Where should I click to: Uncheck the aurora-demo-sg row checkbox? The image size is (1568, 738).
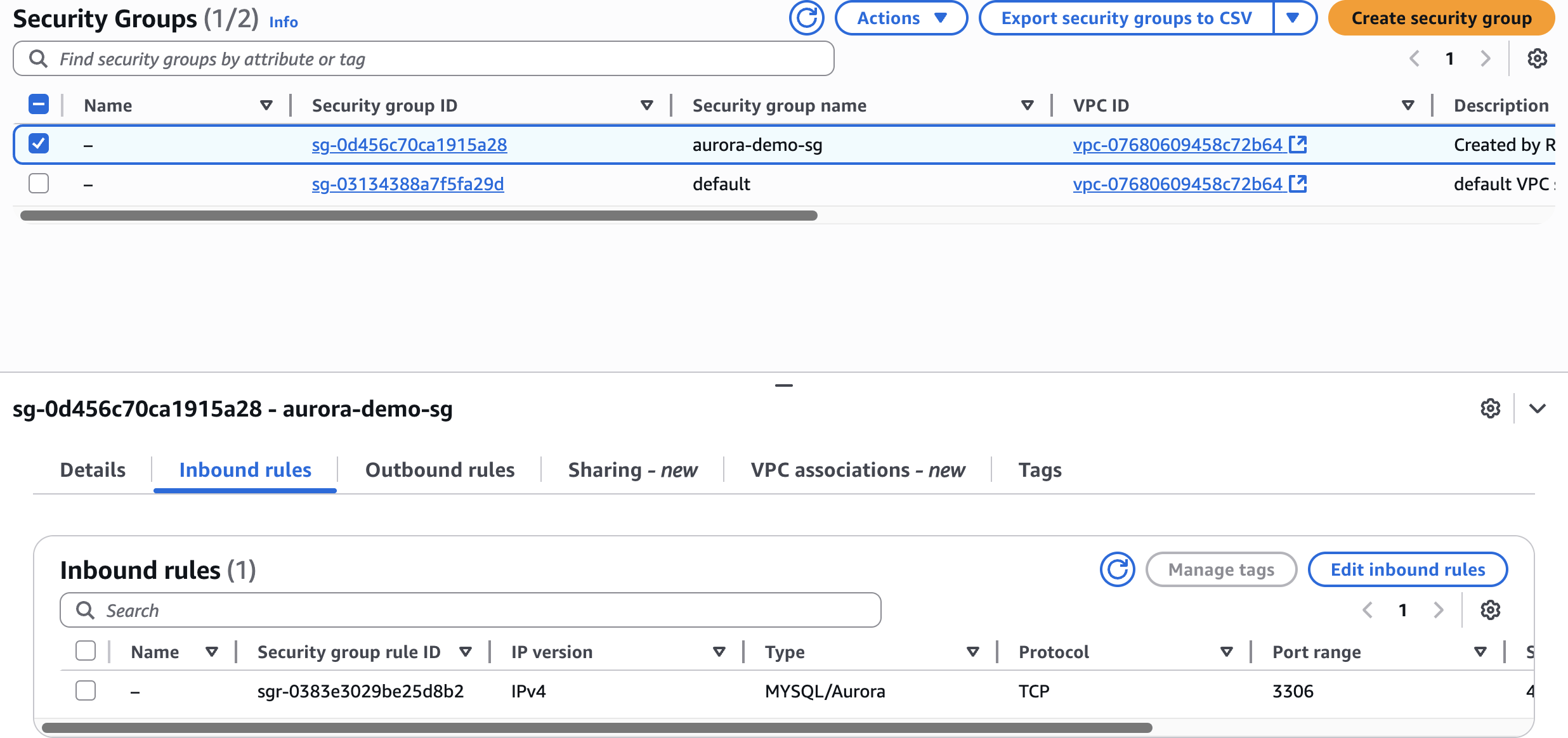tap(39, 144)
